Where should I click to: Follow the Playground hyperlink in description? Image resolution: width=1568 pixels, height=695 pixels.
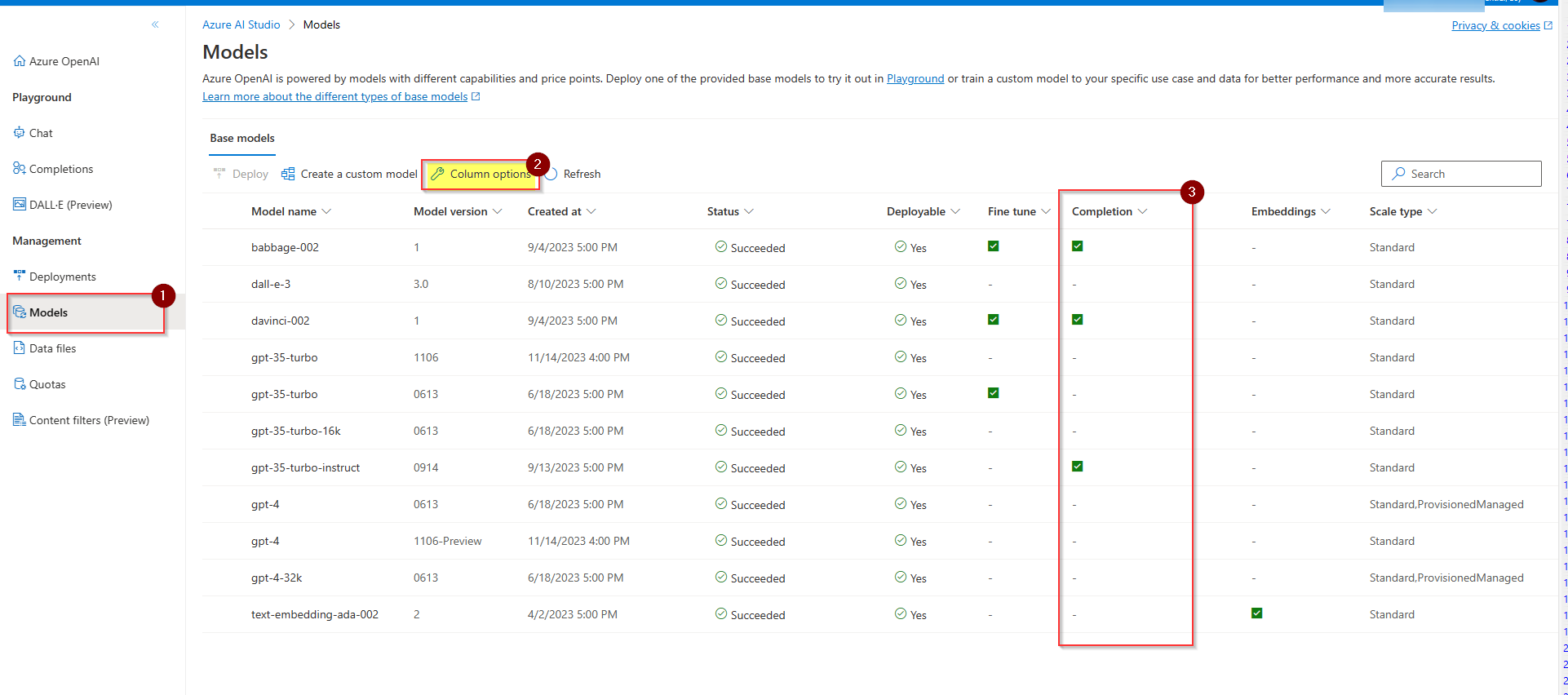915,78
